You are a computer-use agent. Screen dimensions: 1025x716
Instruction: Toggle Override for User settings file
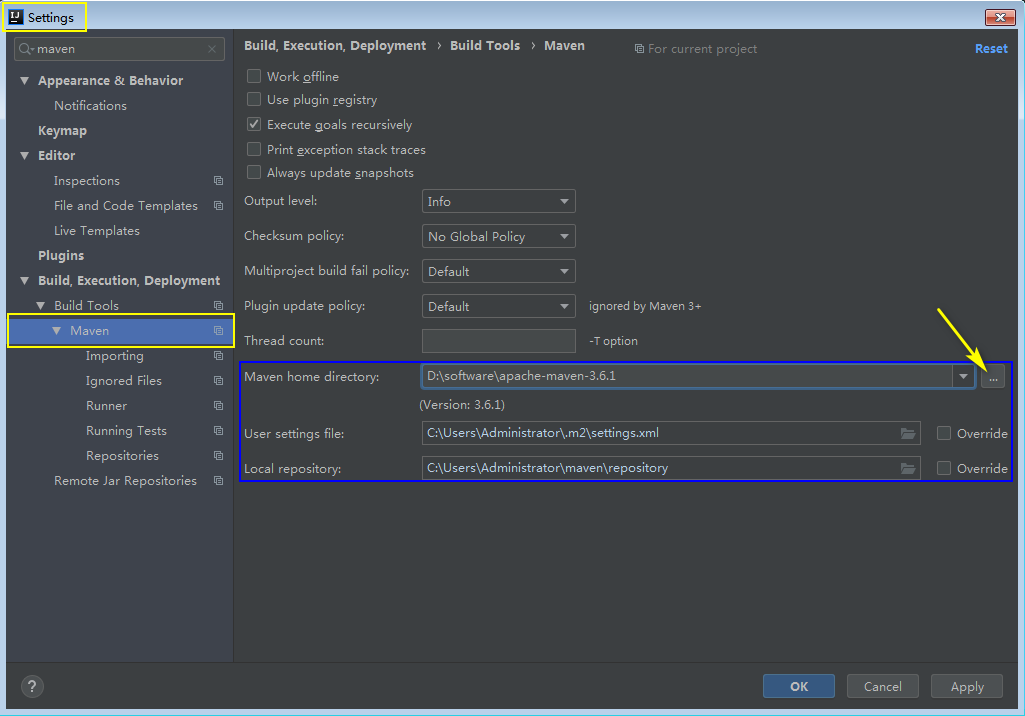(944, 433)
